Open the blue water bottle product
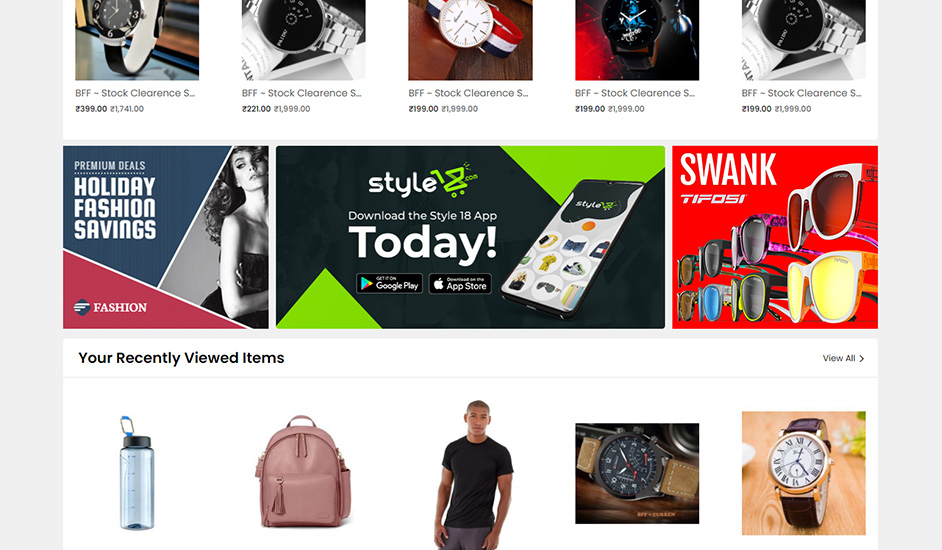Screen dimensions: 942x550 (136, 473)
